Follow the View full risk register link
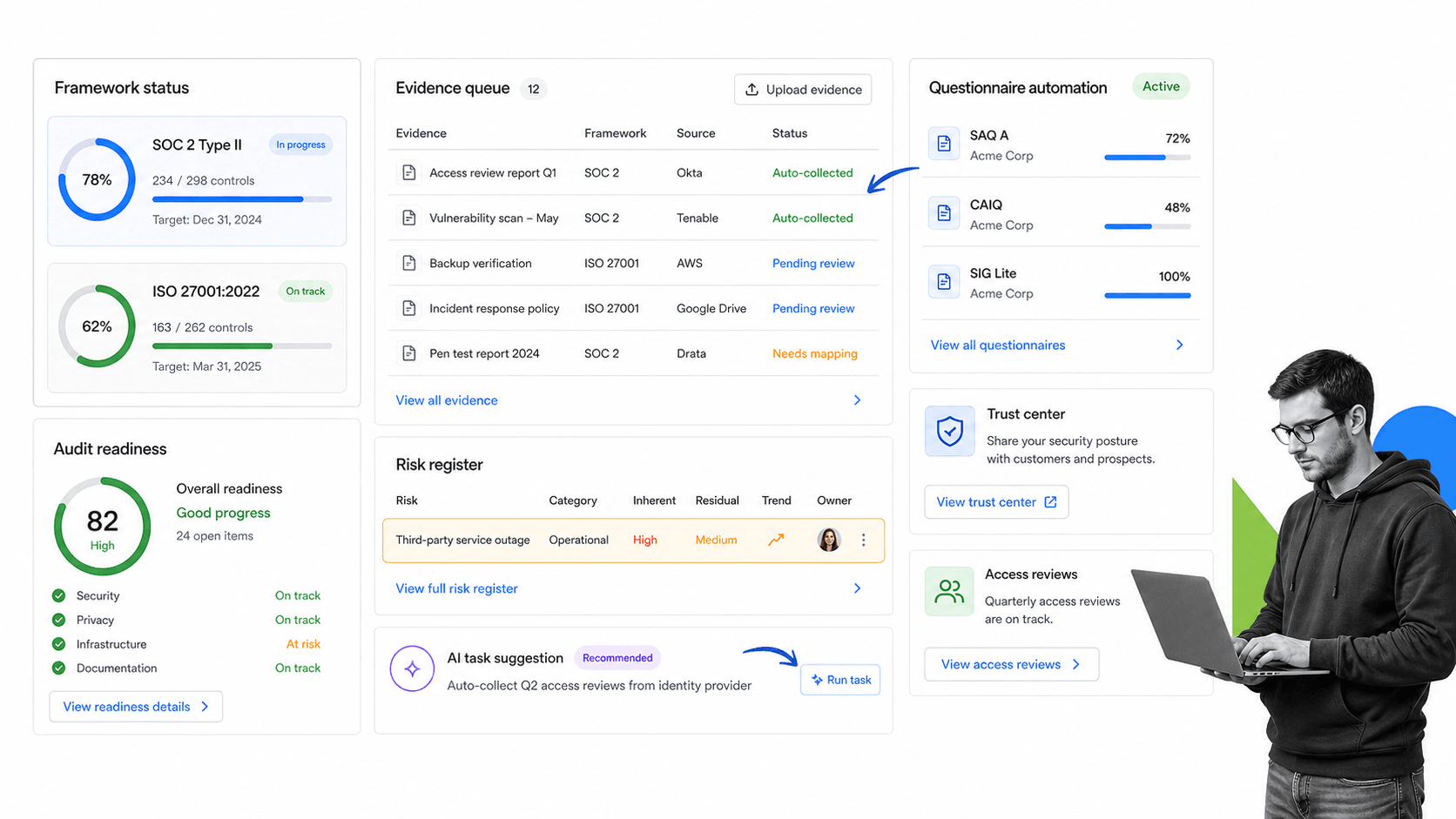 (x=456, y=588)
